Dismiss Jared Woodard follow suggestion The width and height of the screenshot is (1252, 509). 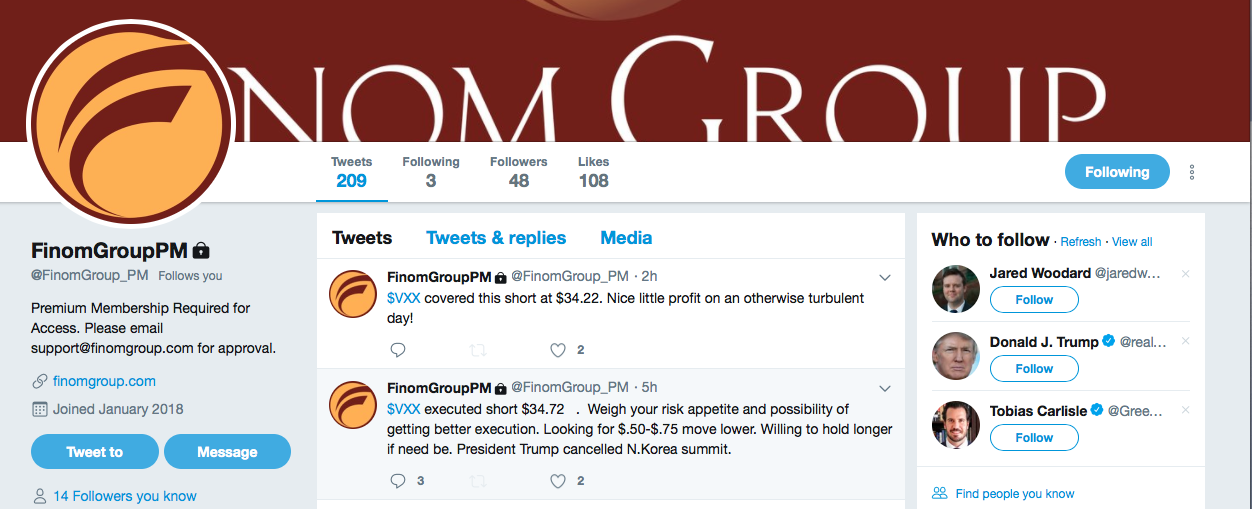tap(1186, 274)
